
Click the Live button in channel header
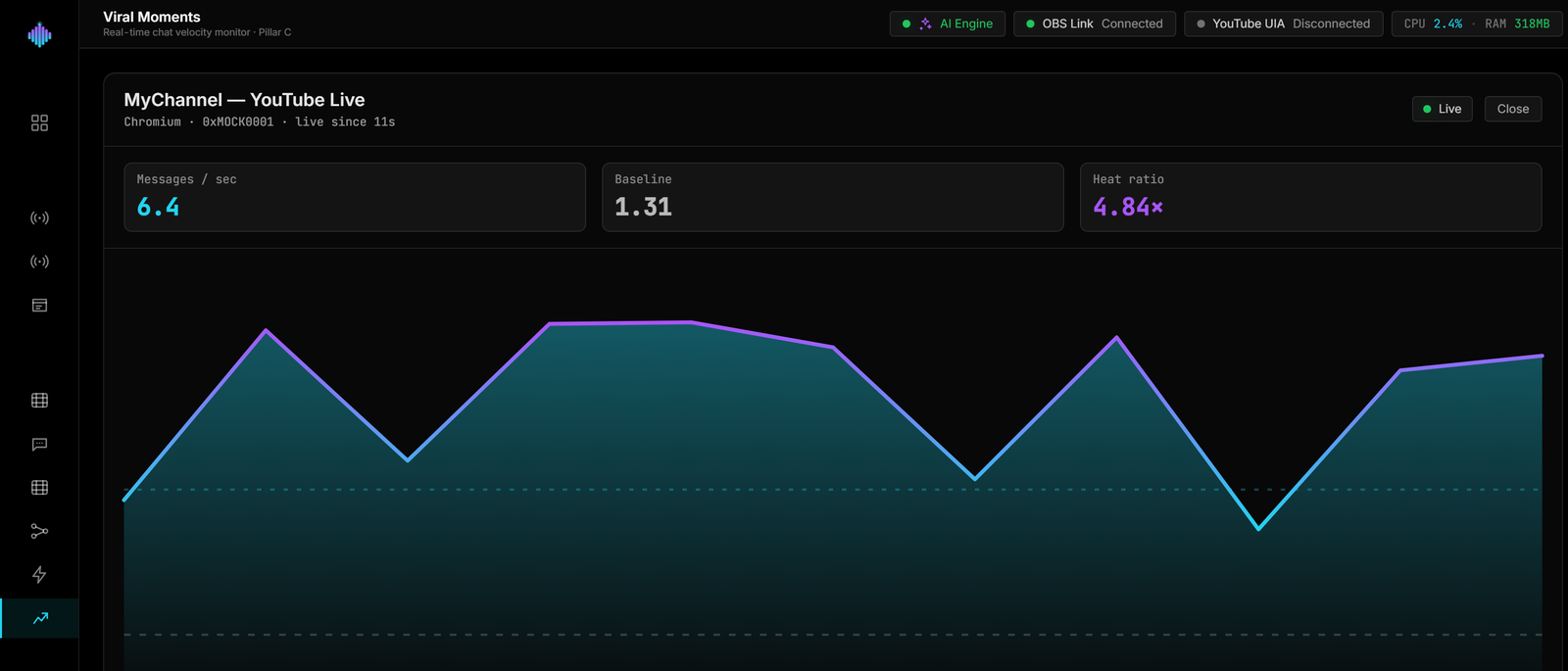click(1443, 109)
